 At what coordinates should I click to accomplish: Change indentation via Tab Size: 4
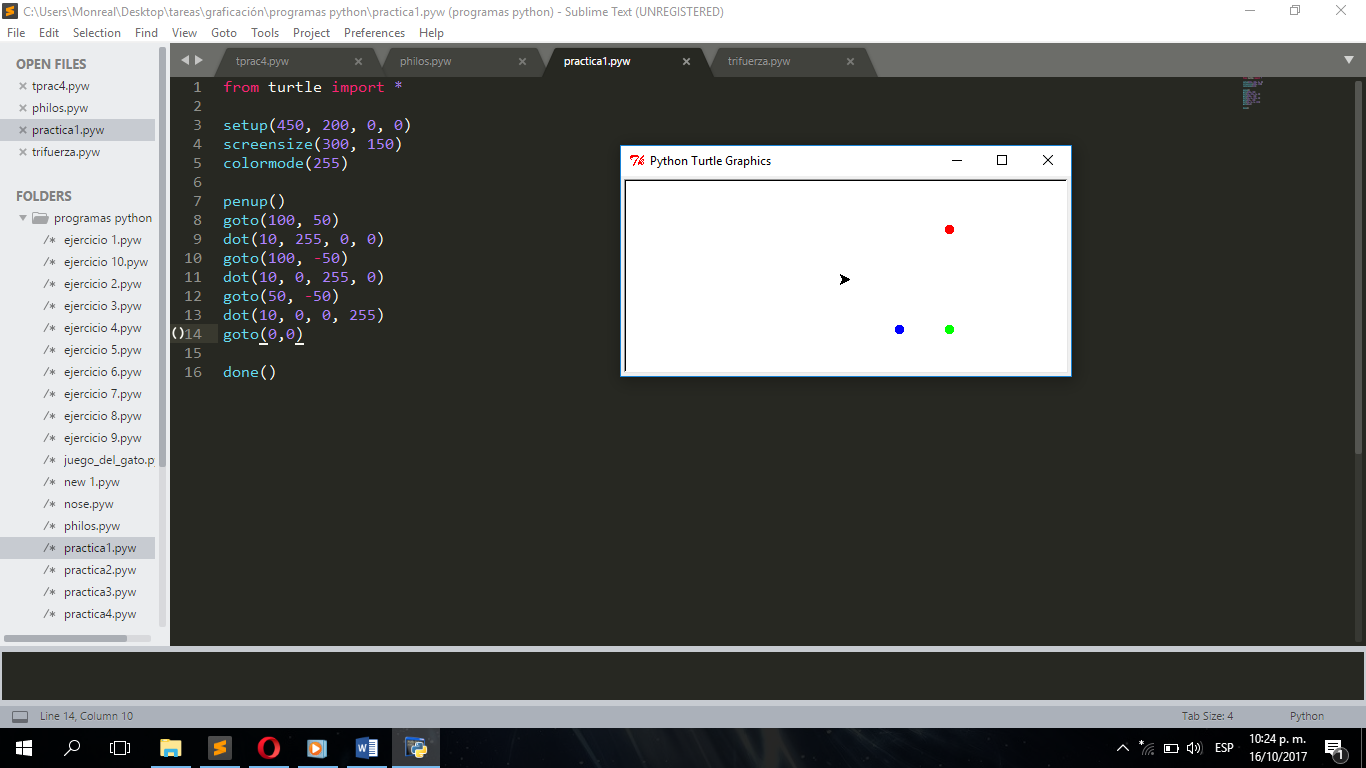coord(1207,716)
